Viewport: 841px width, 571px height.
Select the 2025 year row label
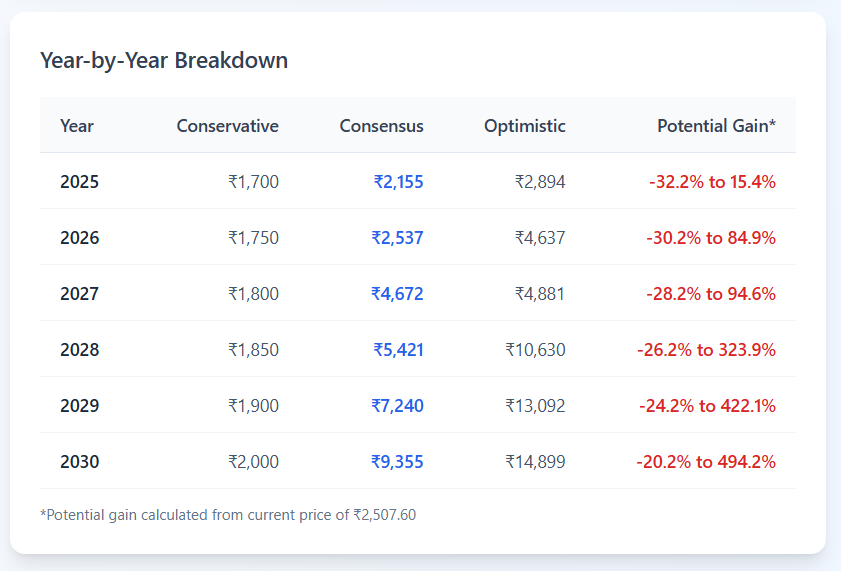(80, 182)
